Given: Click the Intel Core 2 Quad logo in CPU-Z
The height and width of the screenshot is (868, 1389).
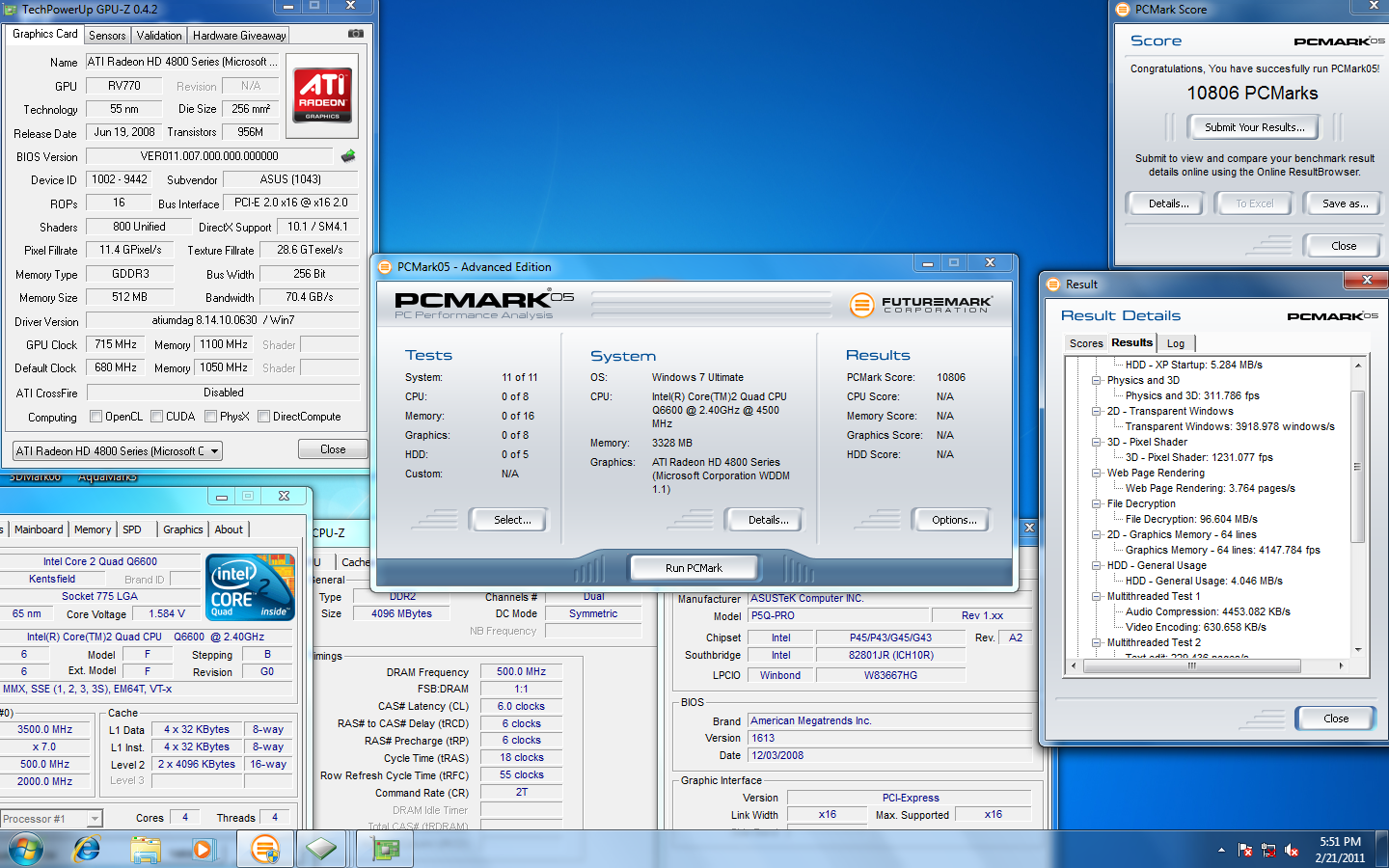Looking at the screenshot, I should click(x=250, y=587).
